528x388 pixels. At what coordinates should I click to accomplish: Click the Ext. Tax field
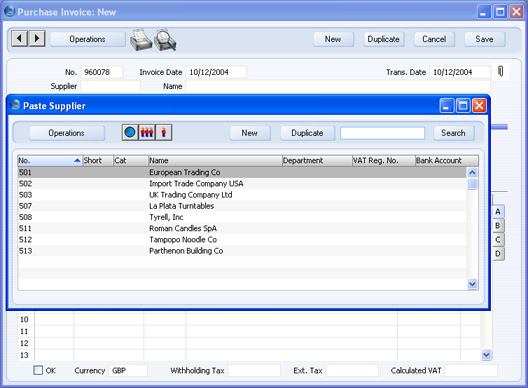(x=352, y=370)
